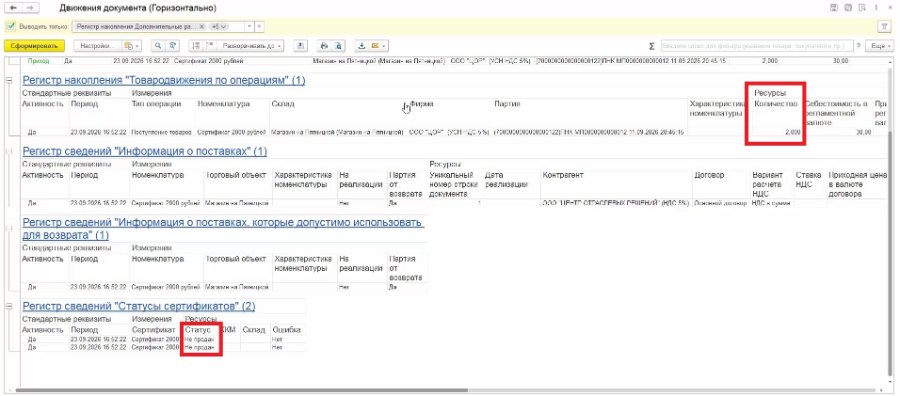
Task: Click the download/save-to-file icon
Action: coord(362,46)
